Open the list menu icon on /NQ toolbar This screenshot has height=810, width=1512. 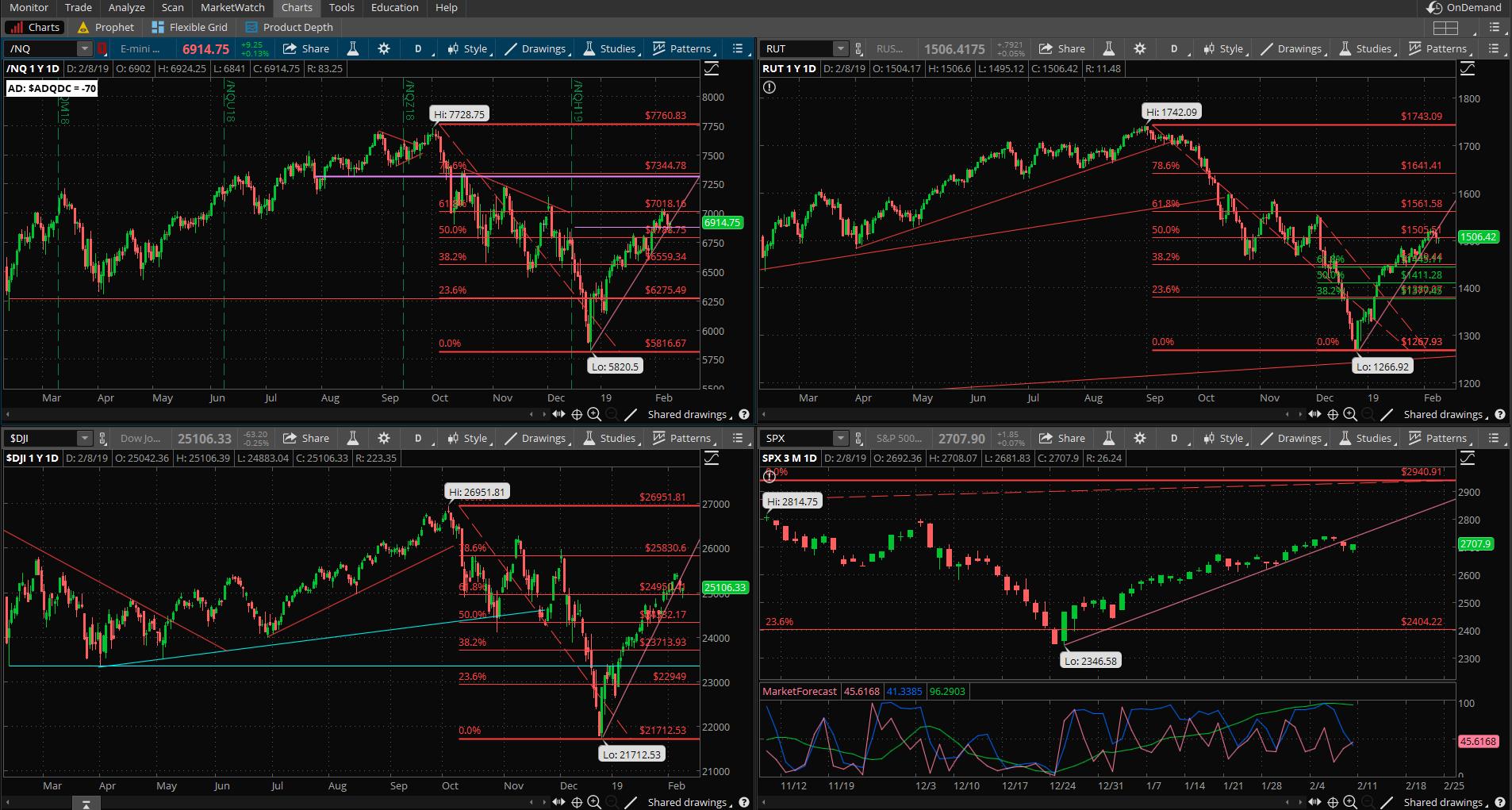(738, 48)
